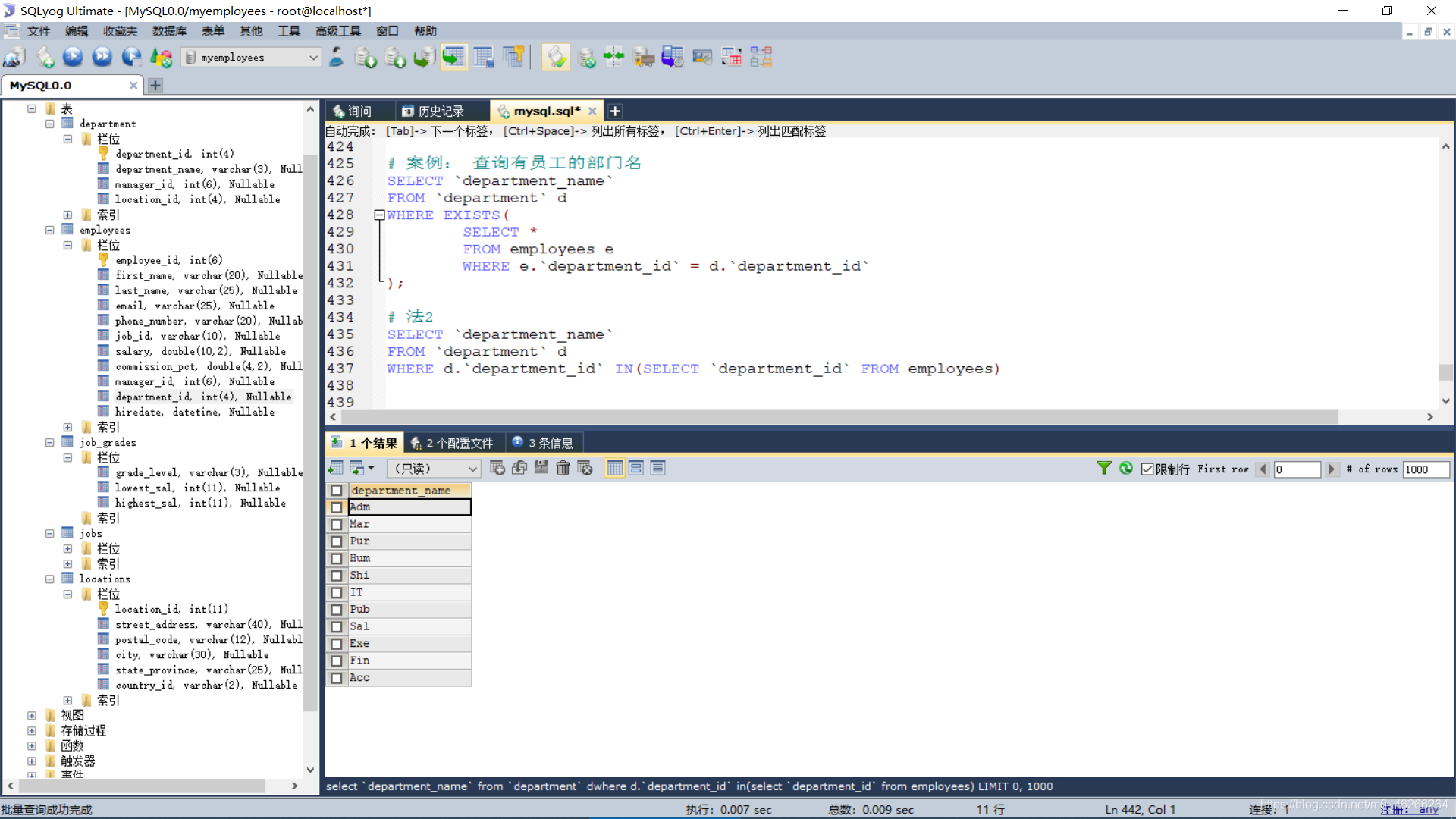Click the green filter funnel icon
This screenshot has width=1456, height=819.
point(1104,469)
